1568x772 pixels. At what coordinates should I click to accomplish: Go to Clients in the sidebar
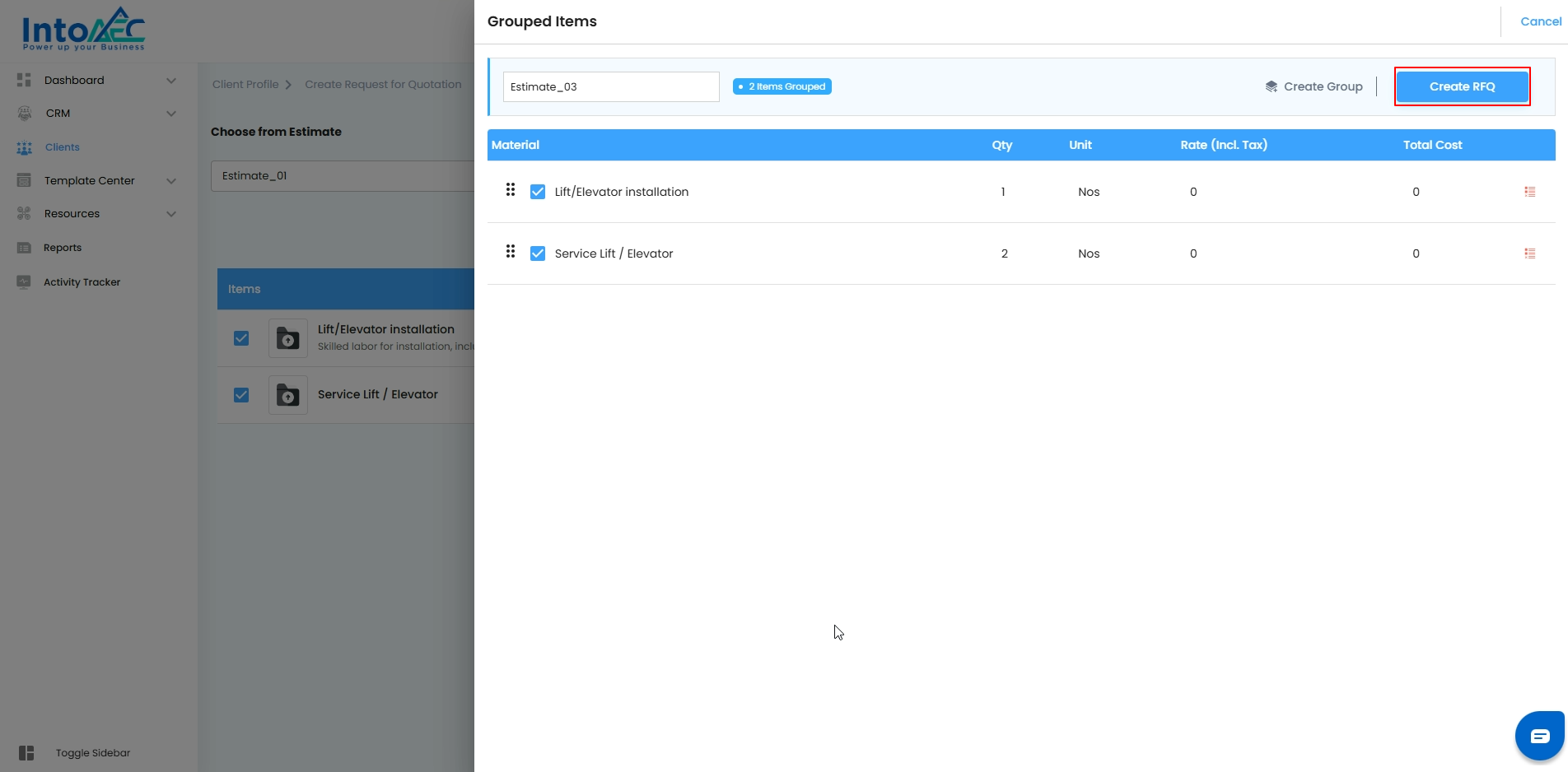[x=63, y=147]
